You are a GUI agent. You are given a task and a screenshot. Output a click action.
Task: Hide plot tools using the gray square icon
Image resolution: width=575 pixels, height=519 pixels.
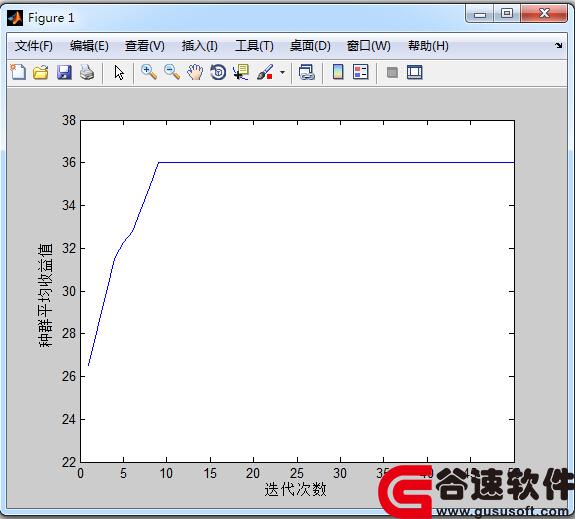pos(392,72)
